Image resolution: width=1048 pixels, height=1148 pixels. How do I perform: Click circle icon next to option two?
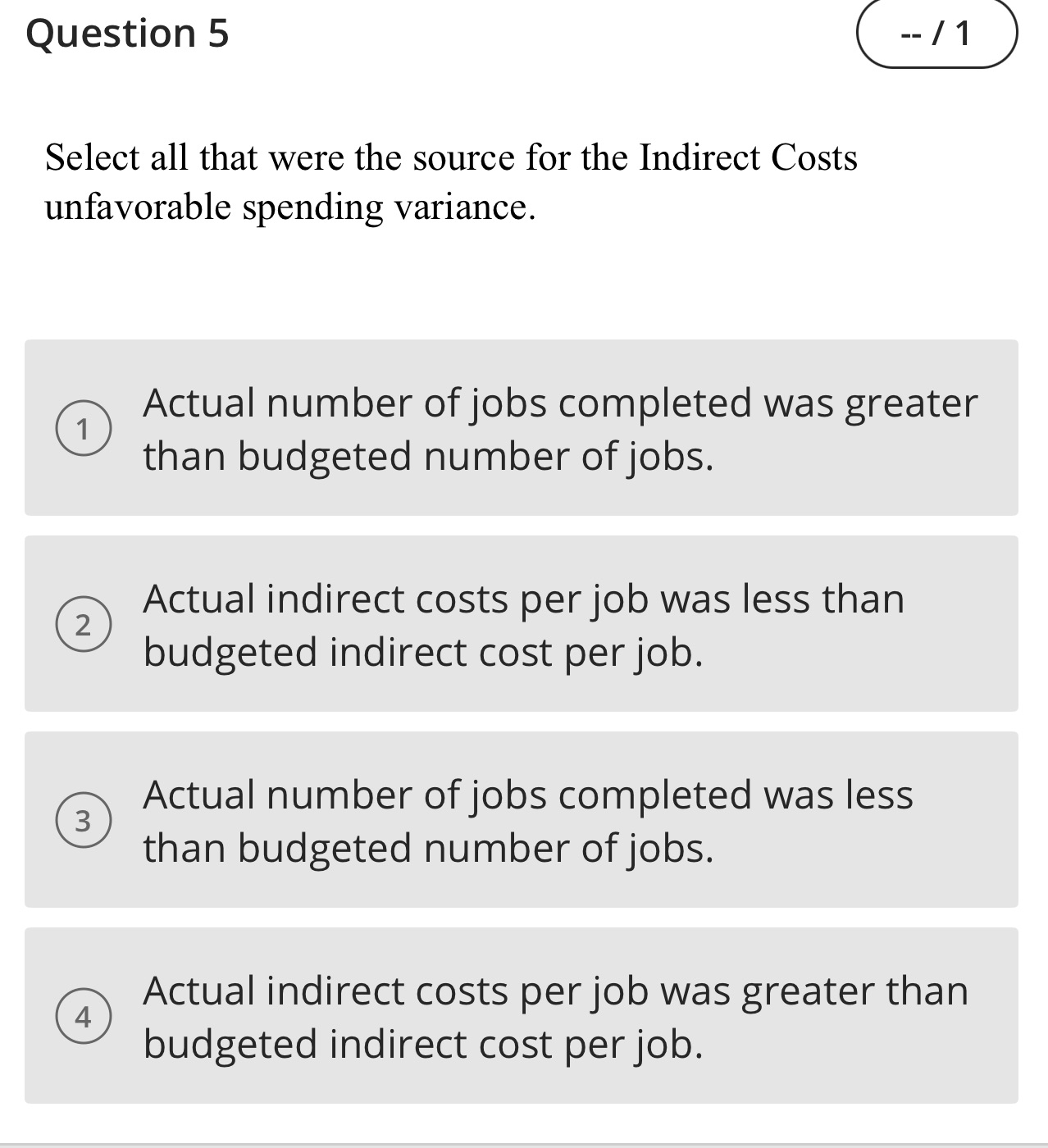[x=84, y=625]
